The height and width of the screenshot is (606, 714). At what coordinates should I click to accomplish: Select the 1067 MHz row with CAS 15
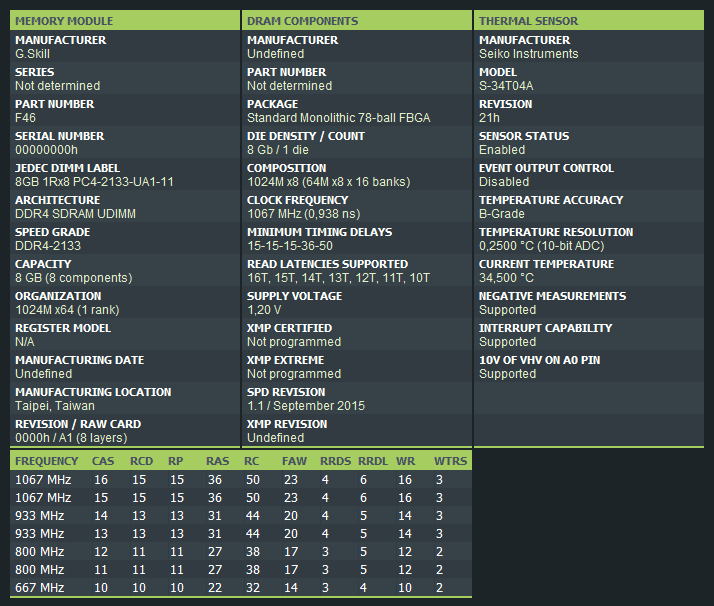[x=241, y=498]
